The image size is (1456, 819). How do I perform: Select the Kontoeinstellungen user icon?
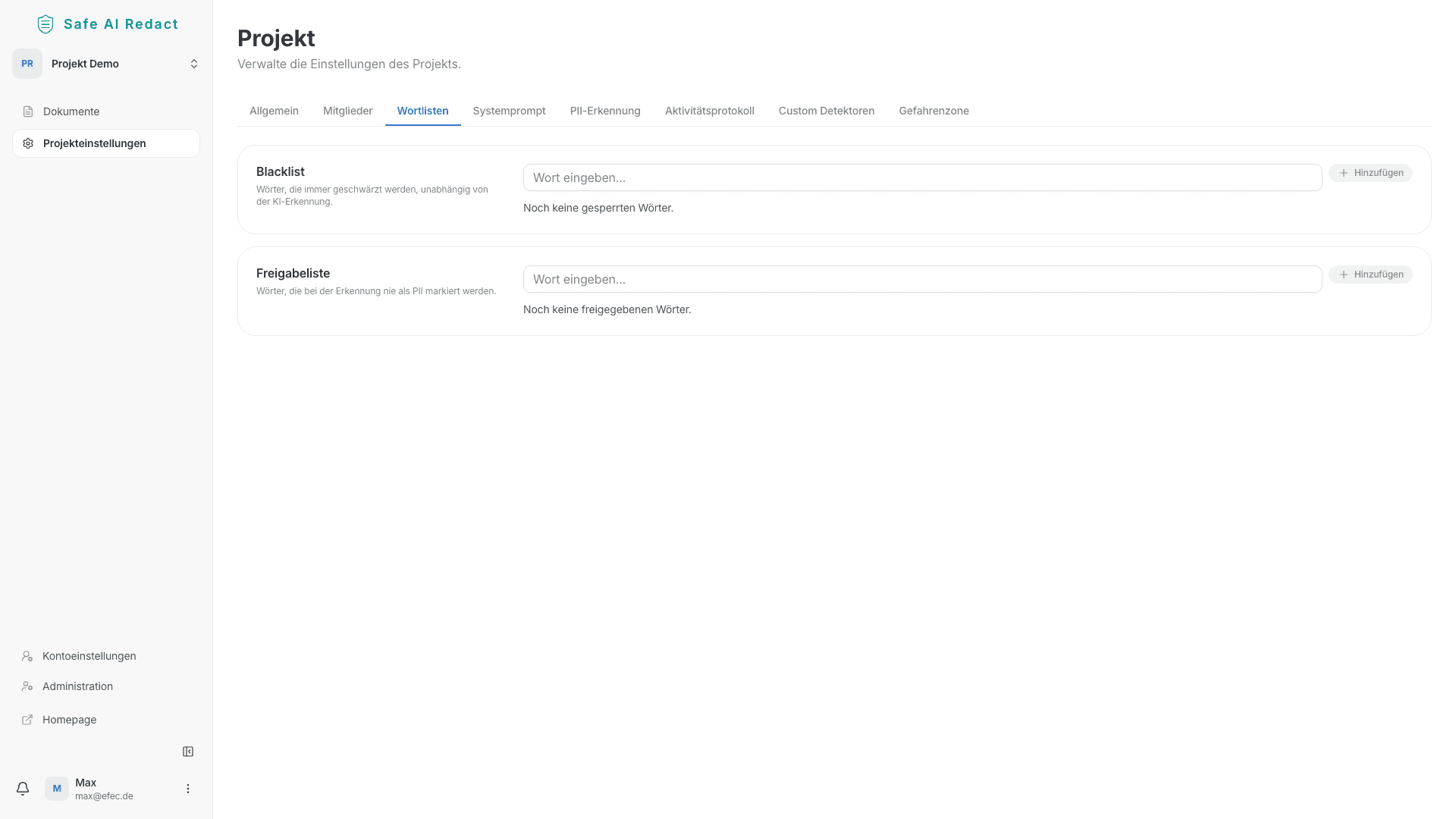point(27,656)
